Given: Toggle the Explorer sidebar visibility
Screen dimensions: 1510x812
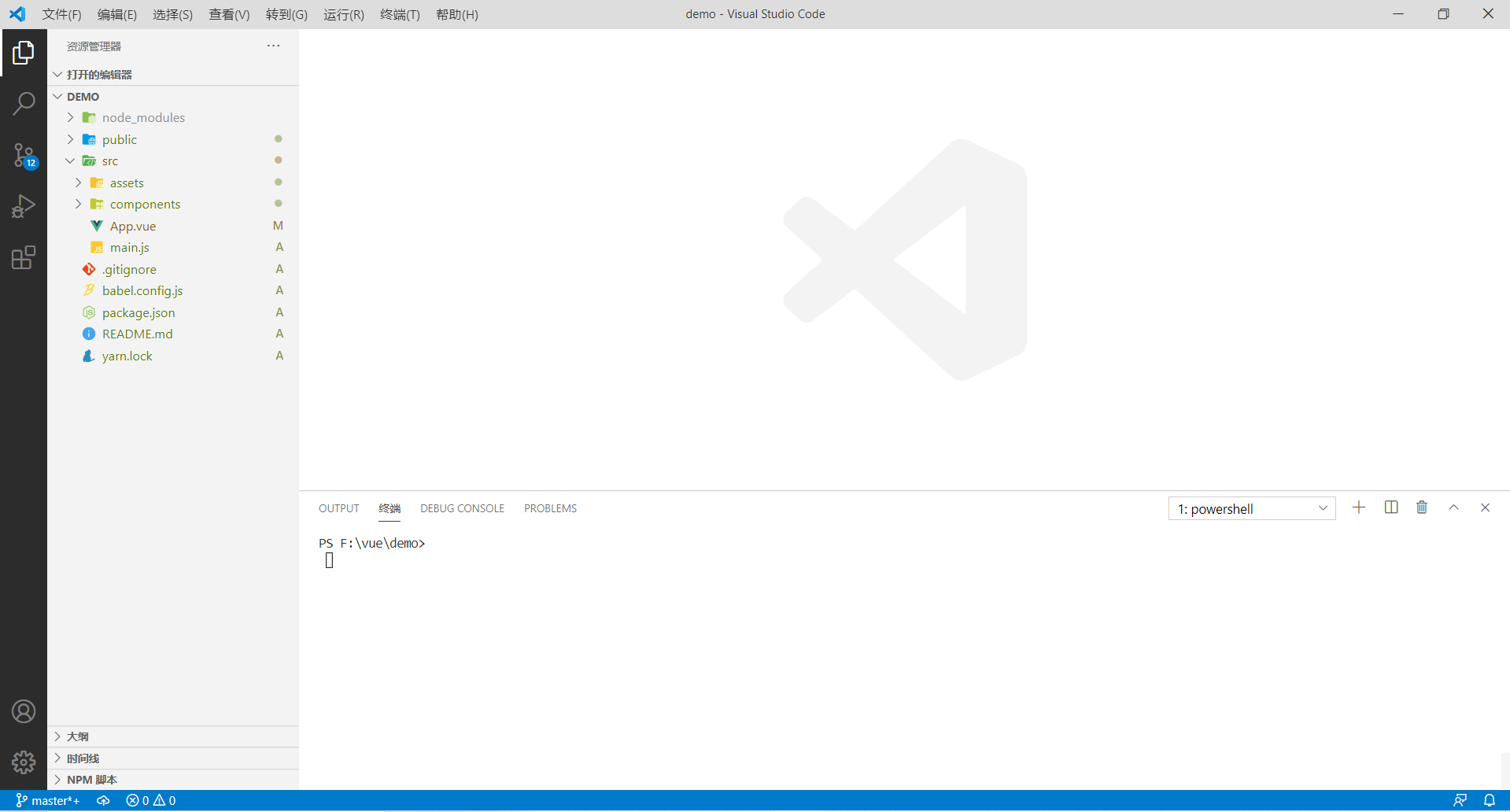Looking at the screenshot, I should 24,52.
